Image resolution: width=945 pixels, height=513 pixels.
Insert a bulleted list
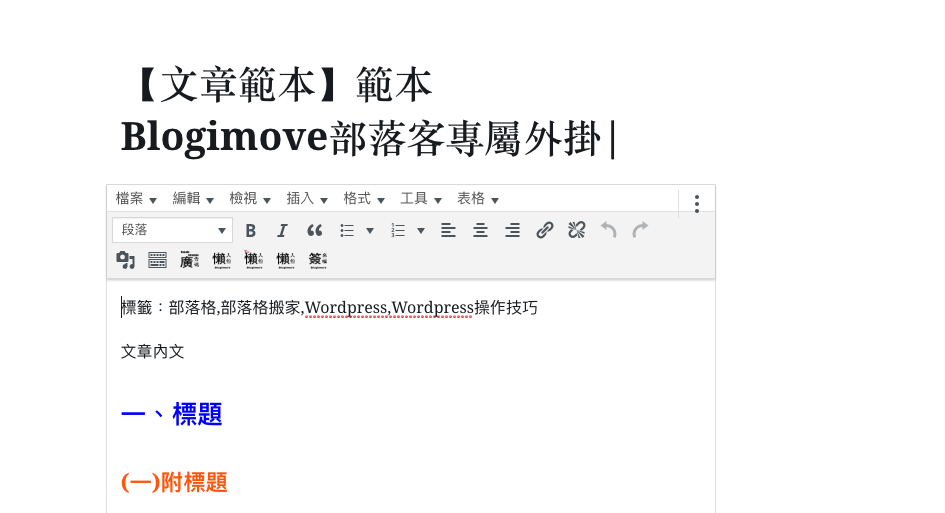pyautogui.click(x=347, y=230)
